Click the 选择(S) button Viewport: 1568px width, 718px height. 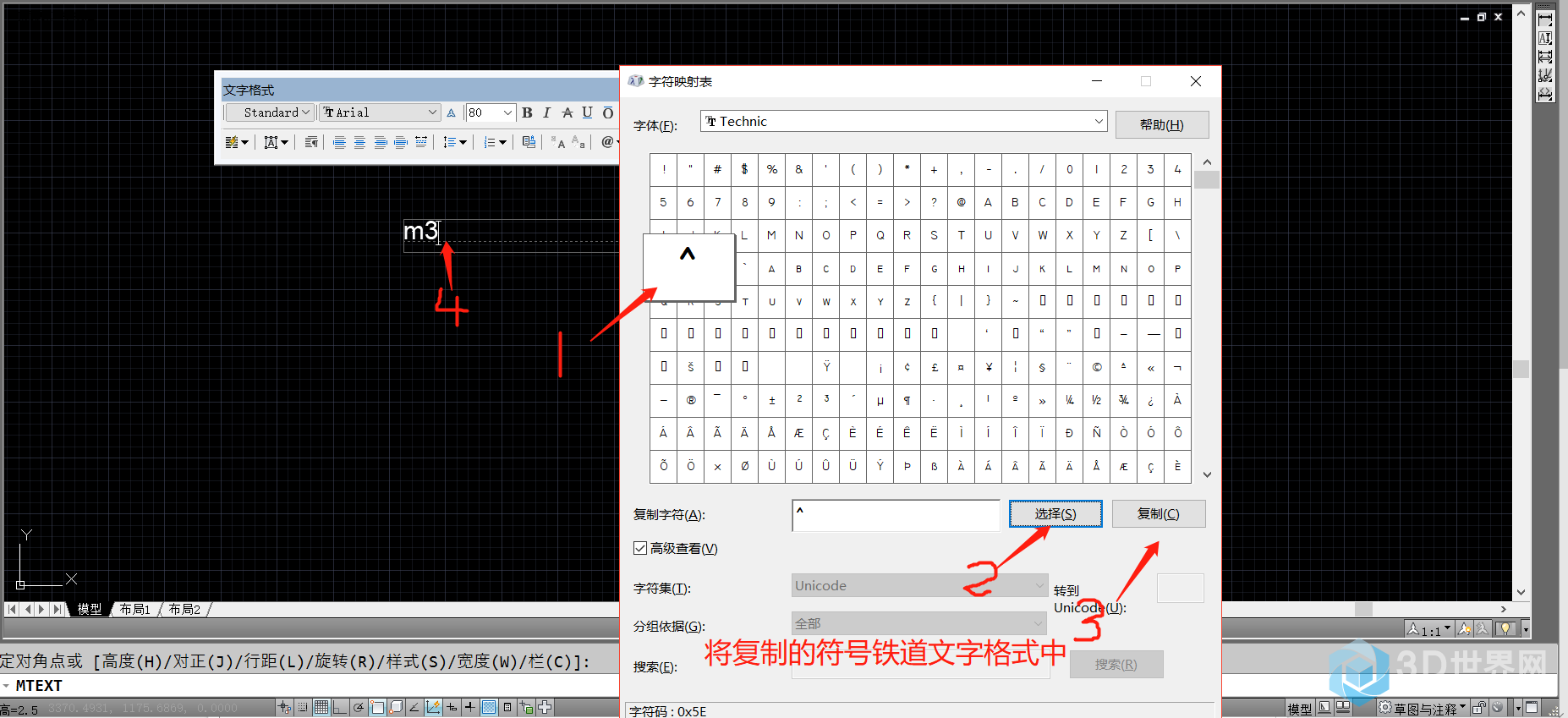(1055, 513)
